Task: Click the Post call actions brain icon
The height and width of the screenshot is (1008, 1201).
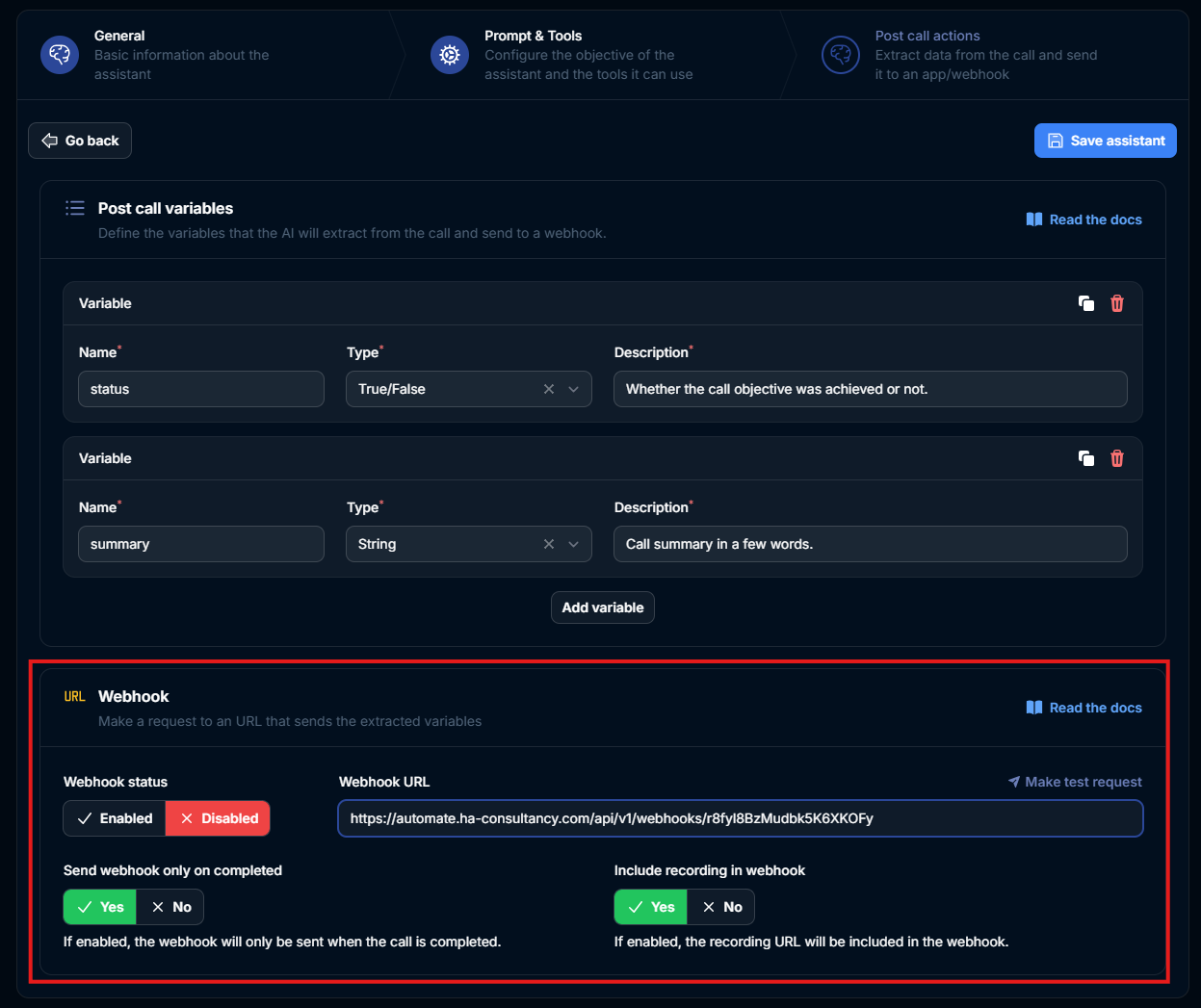Action: tap(840, 55)
